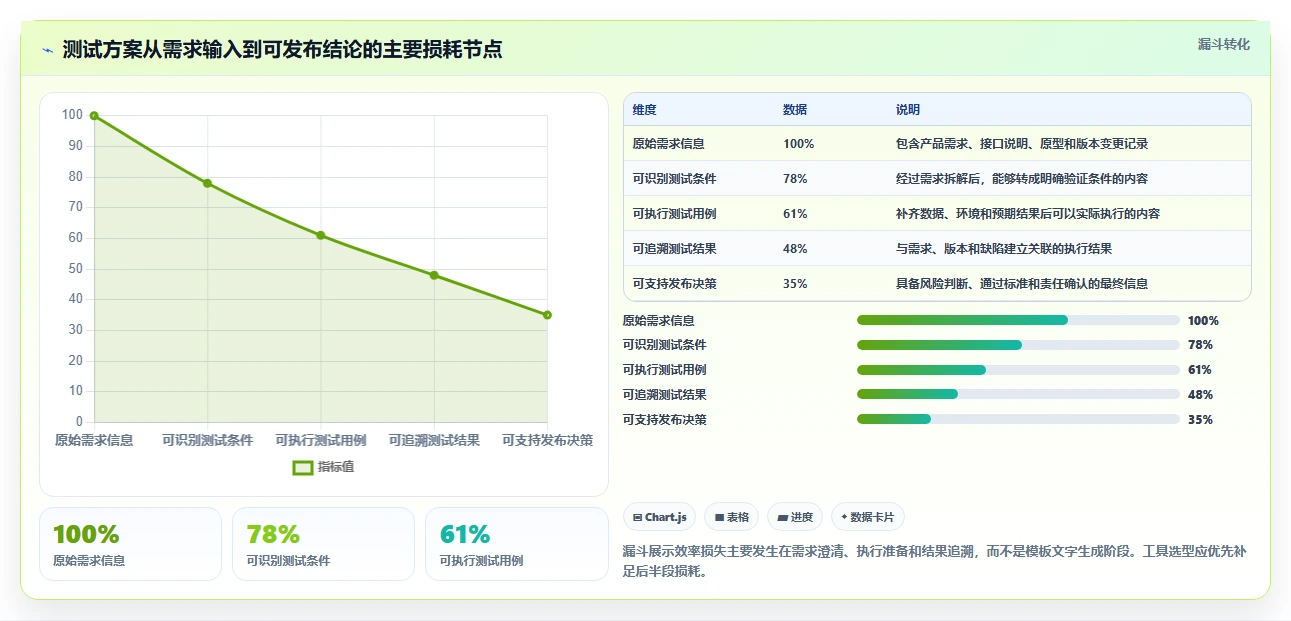The width and height of the screenshot is (1291, 621).
Task: Click the 可执行测试用例 progress bar
Action: (1018, 370)
